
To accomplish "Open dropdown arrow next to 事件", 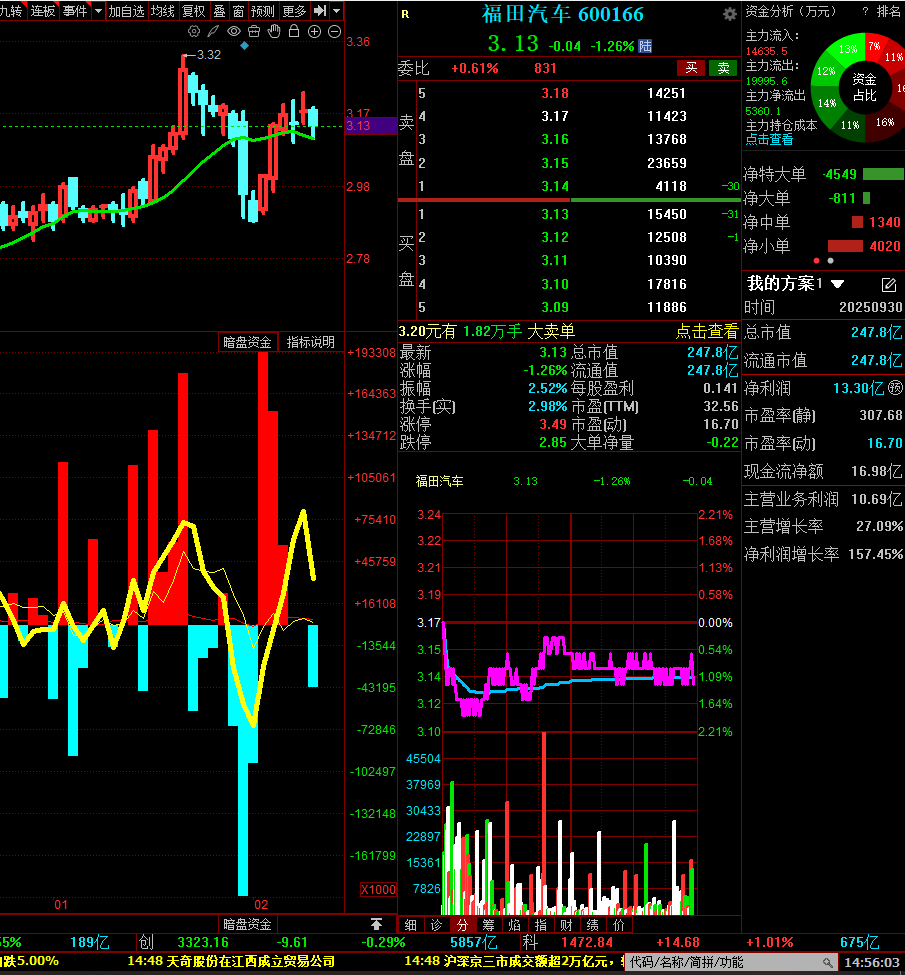I will [x=98, y=11].
